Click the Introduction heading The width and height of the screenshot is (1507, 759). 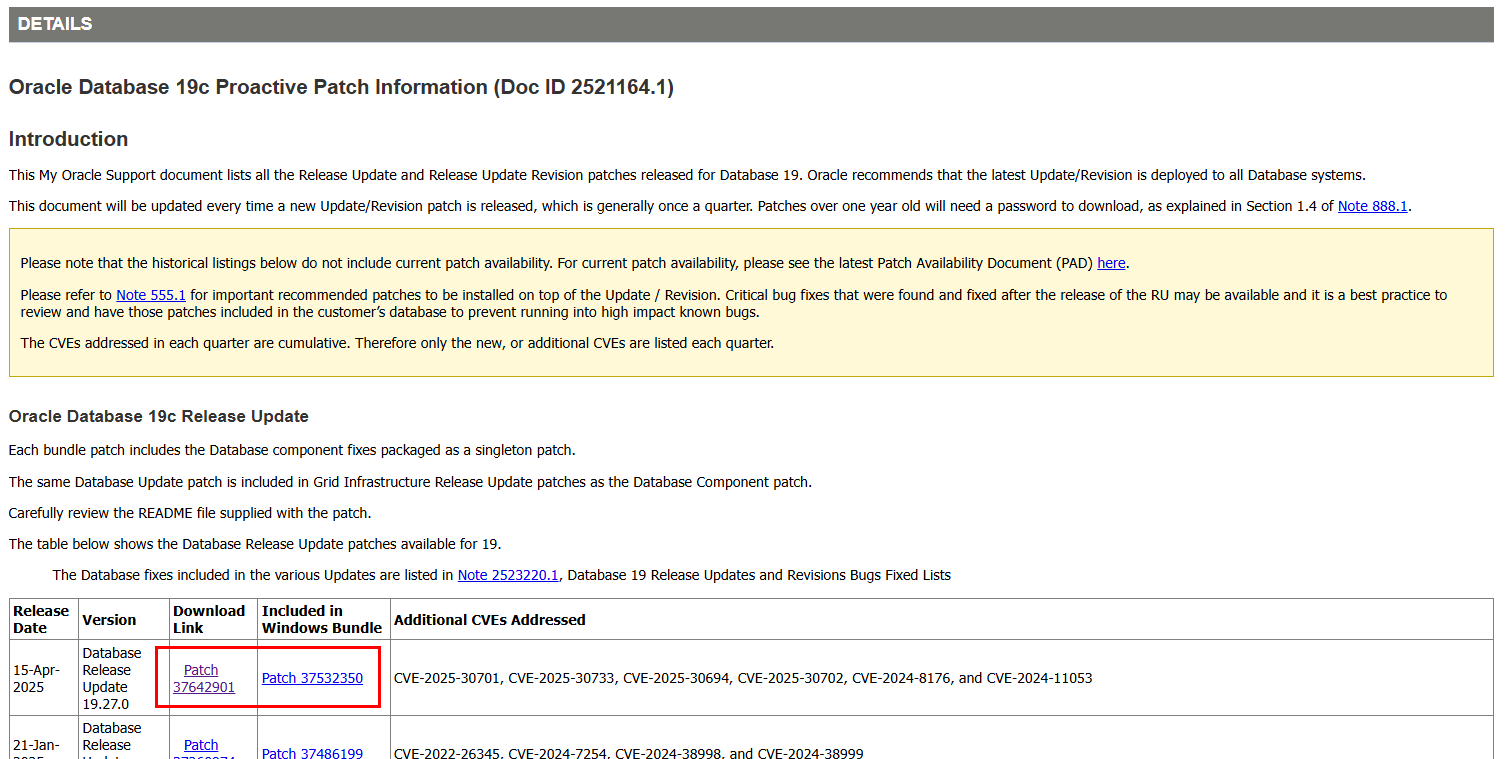pyautogui.click(x=68, y=139)
